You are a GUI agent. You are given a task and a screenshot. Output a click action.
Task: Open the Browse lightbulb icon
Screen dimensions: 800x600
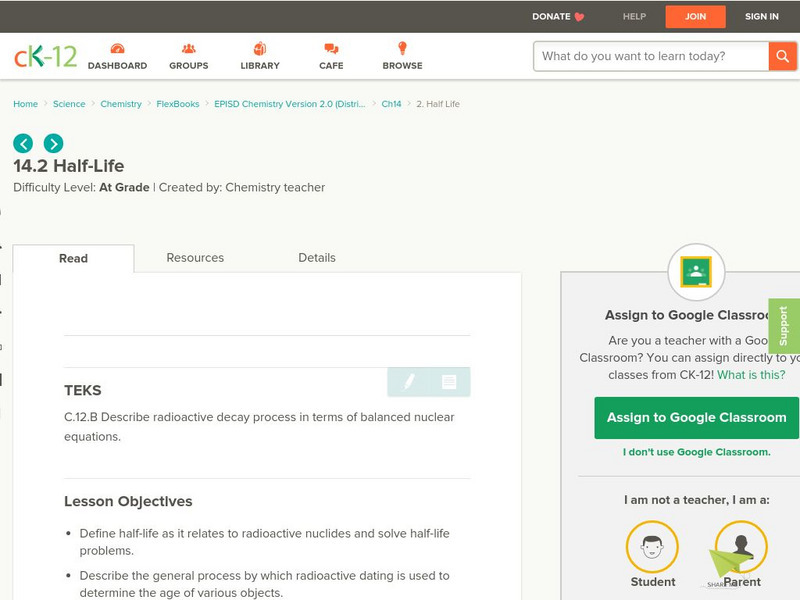click(x=403, y=48)
